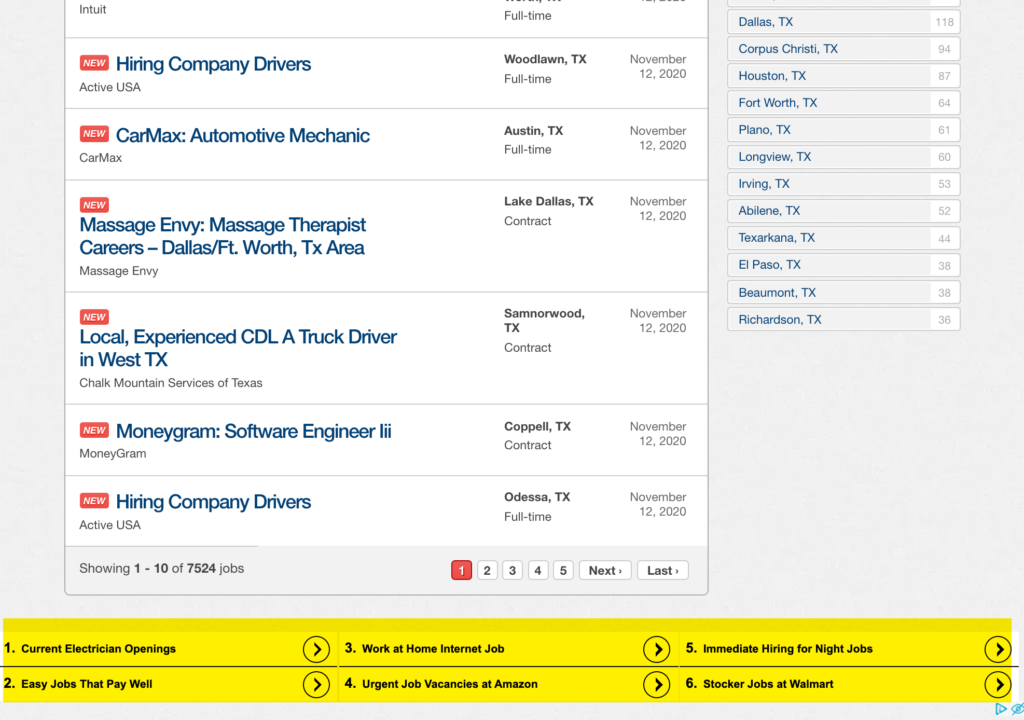Click the NEW badge beside CarMax Automotive Mechanic

(x=94, y=134)
